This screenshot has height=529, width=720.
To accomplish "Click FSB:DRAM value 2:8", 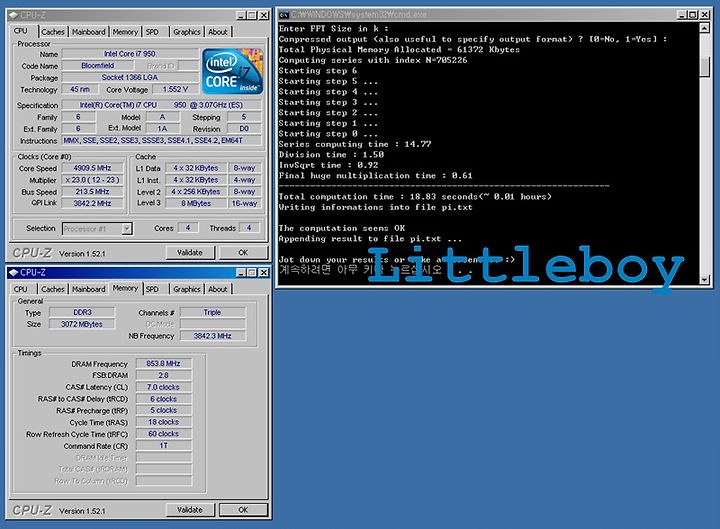I will (164, 375).
